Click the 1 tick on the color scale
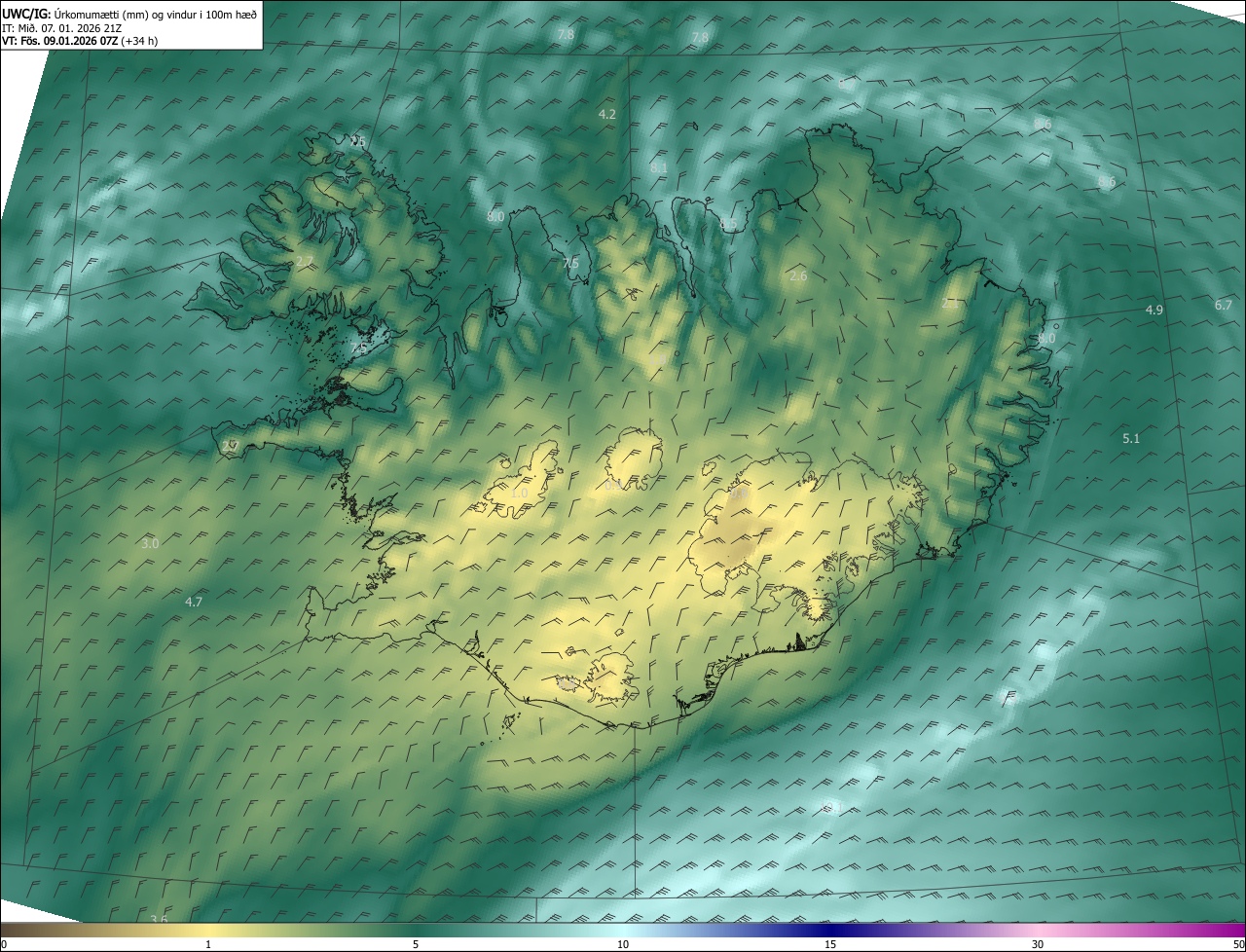Viewport: 1246px width, 952px height. (x=208, y=945)
